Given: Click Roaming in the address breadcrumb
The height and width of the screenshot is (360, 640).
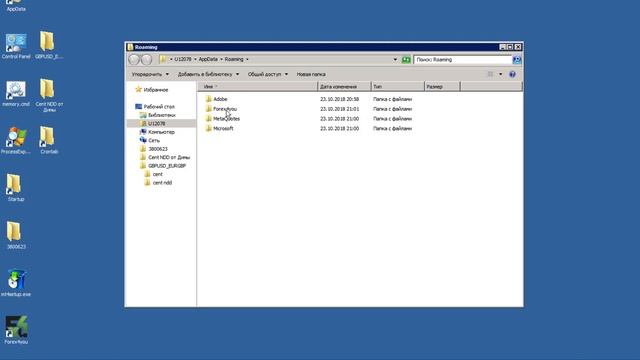Looking at the screenshot, I should pos(234,60).
